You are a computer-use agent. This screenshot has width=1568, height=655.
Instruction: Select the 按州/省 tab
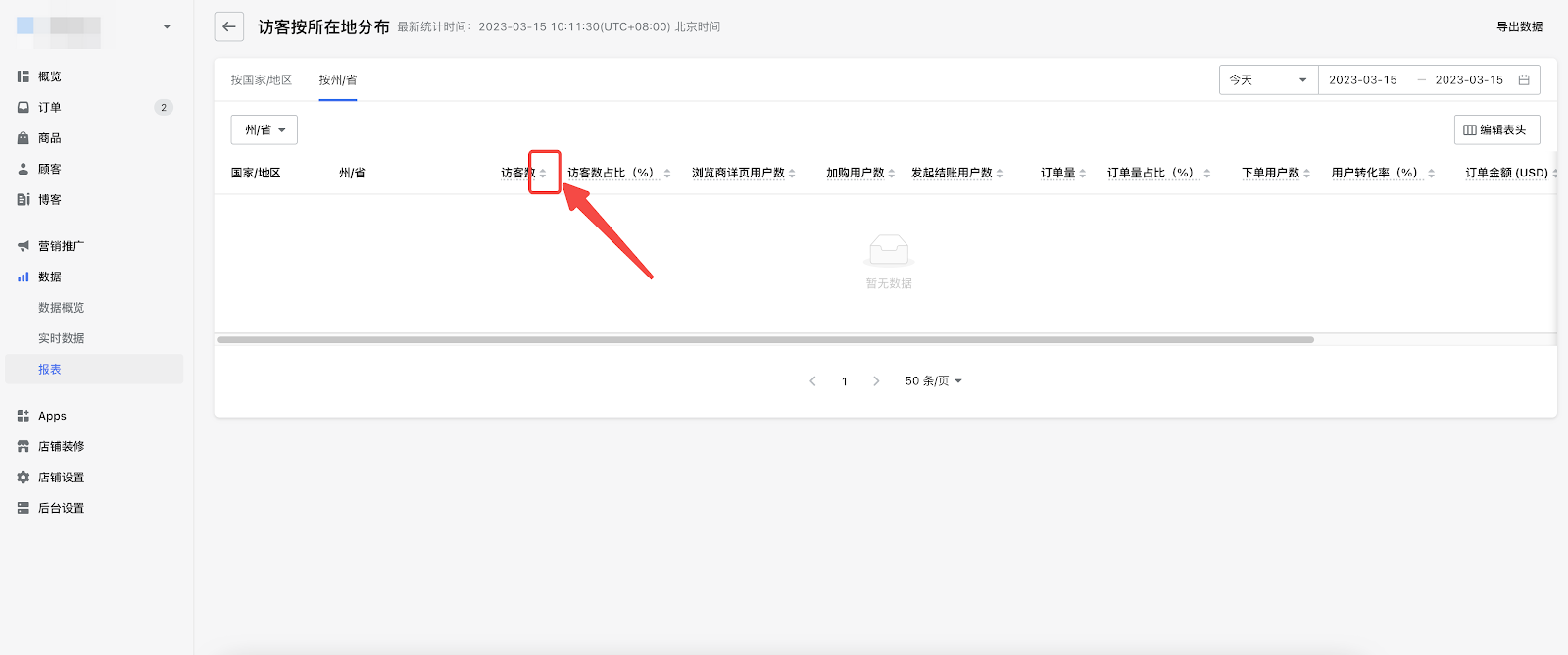point(338,80)
